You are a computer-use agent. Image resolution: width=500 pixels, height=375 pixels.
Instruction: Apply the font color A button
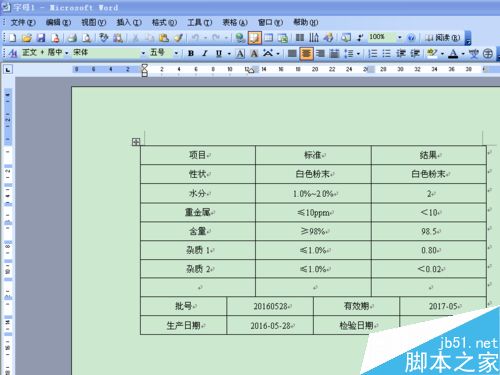453,53
